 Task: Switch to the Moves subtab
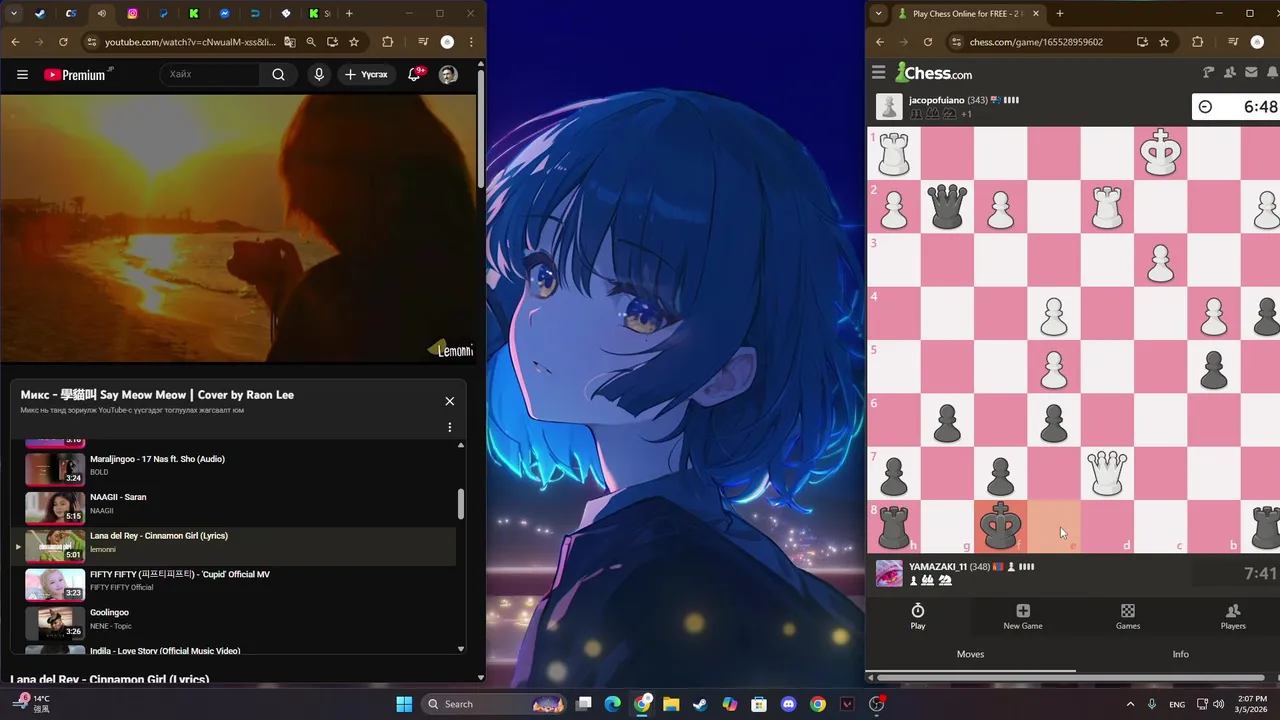pos(971,654)
